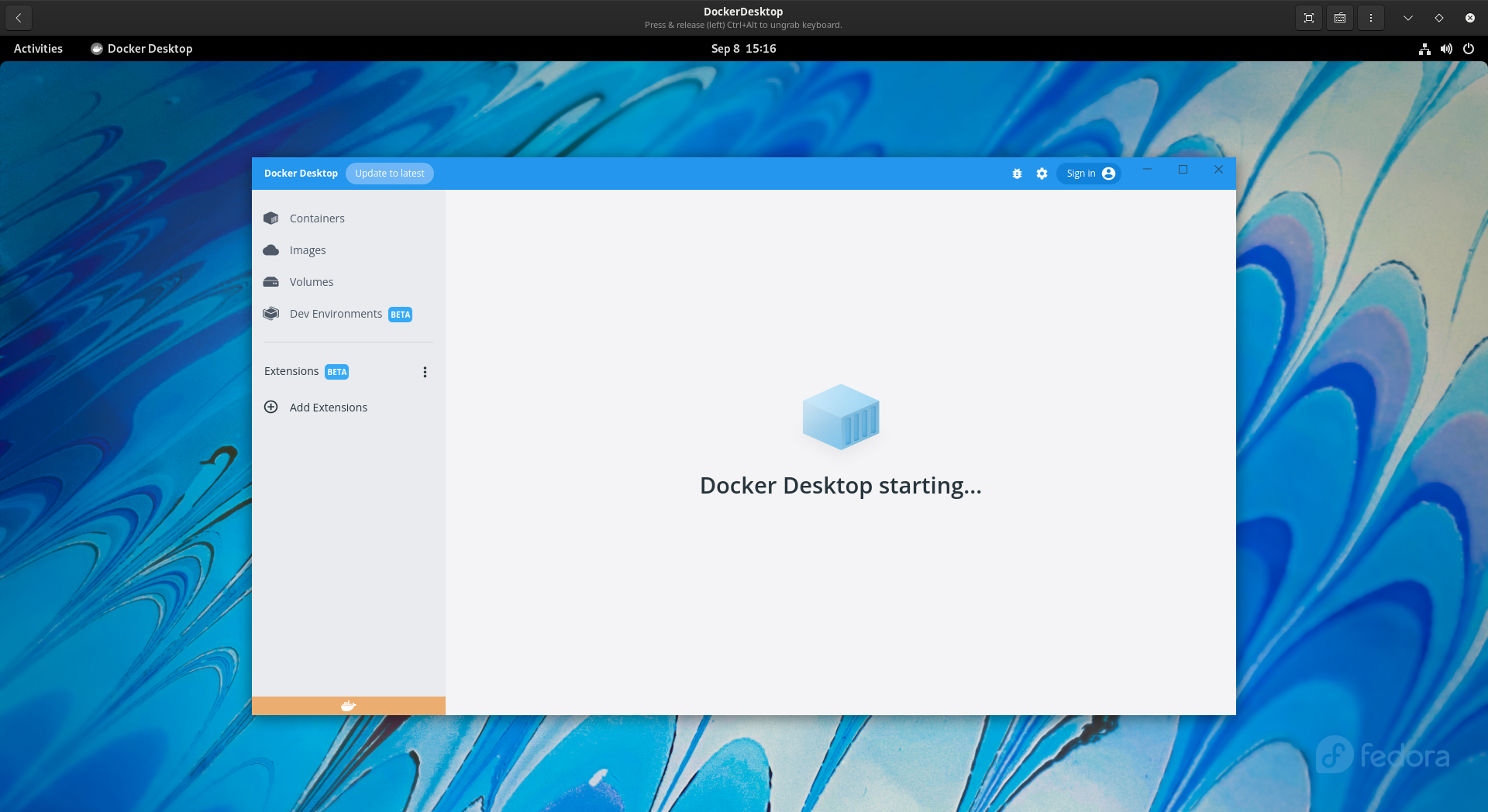
Task: Click the Dev Environments BETA badge
Action: click(400, 315)
